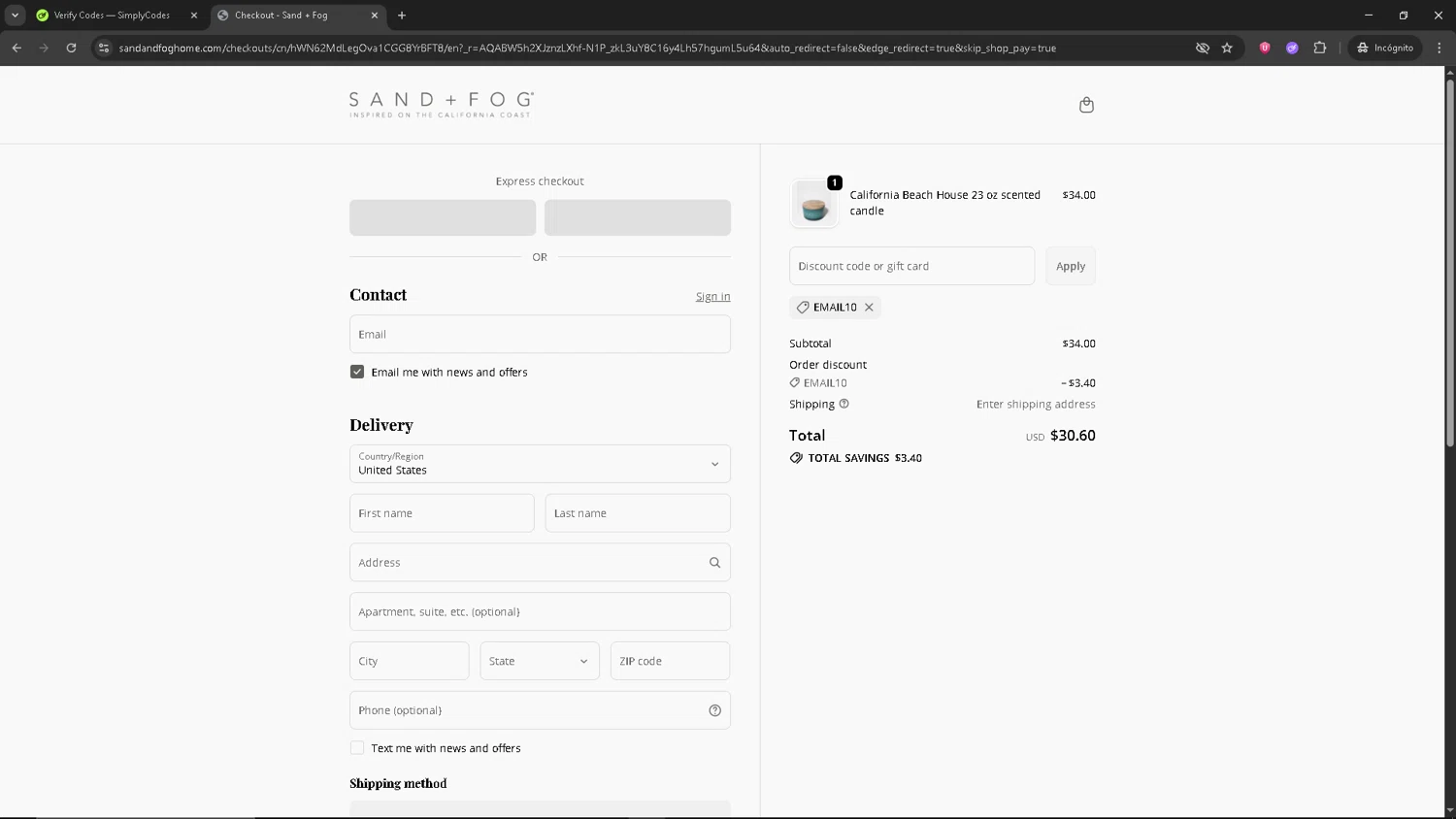This screenshot has width=1456, height=819.
Task: Open the browser extensions puzzle icon
Action: coord(1319,48)
